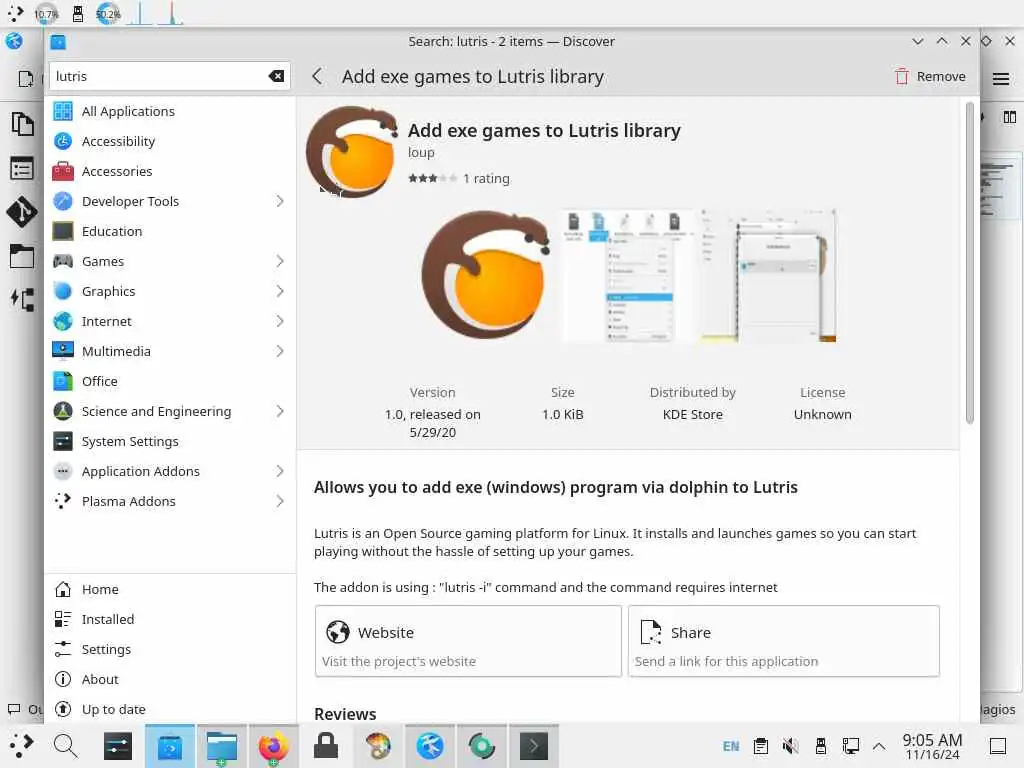
Task: Launch Firefox from the taskbar
Action: pyautogui.click(x=274, y=746)
